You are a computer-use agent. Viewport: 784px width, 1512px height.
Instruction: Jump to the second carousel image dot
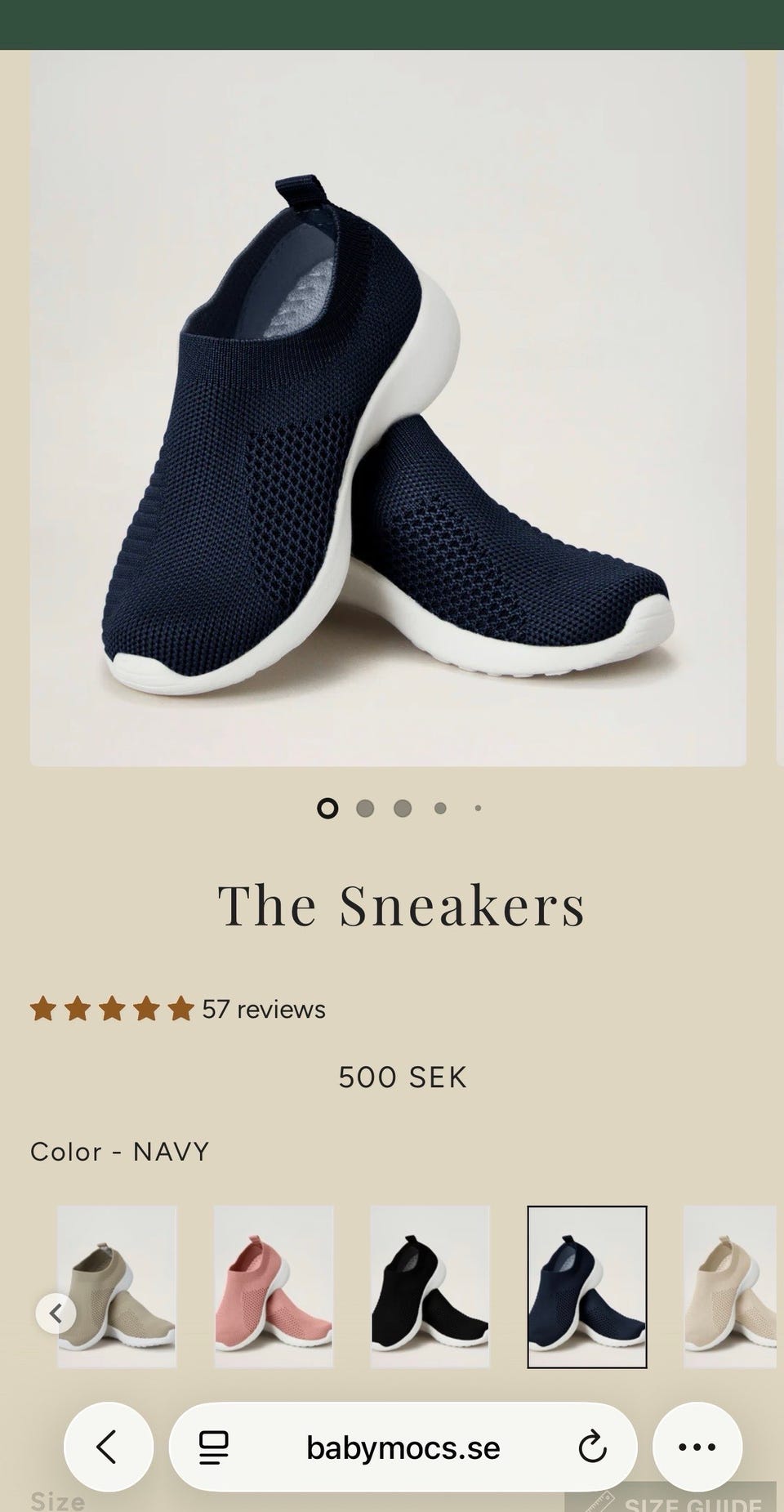[x=365, y=809]
